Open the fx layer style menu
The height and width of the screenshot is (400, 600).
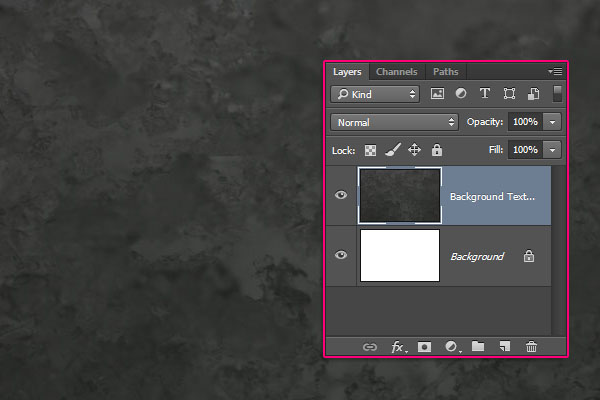click(398, 346)
